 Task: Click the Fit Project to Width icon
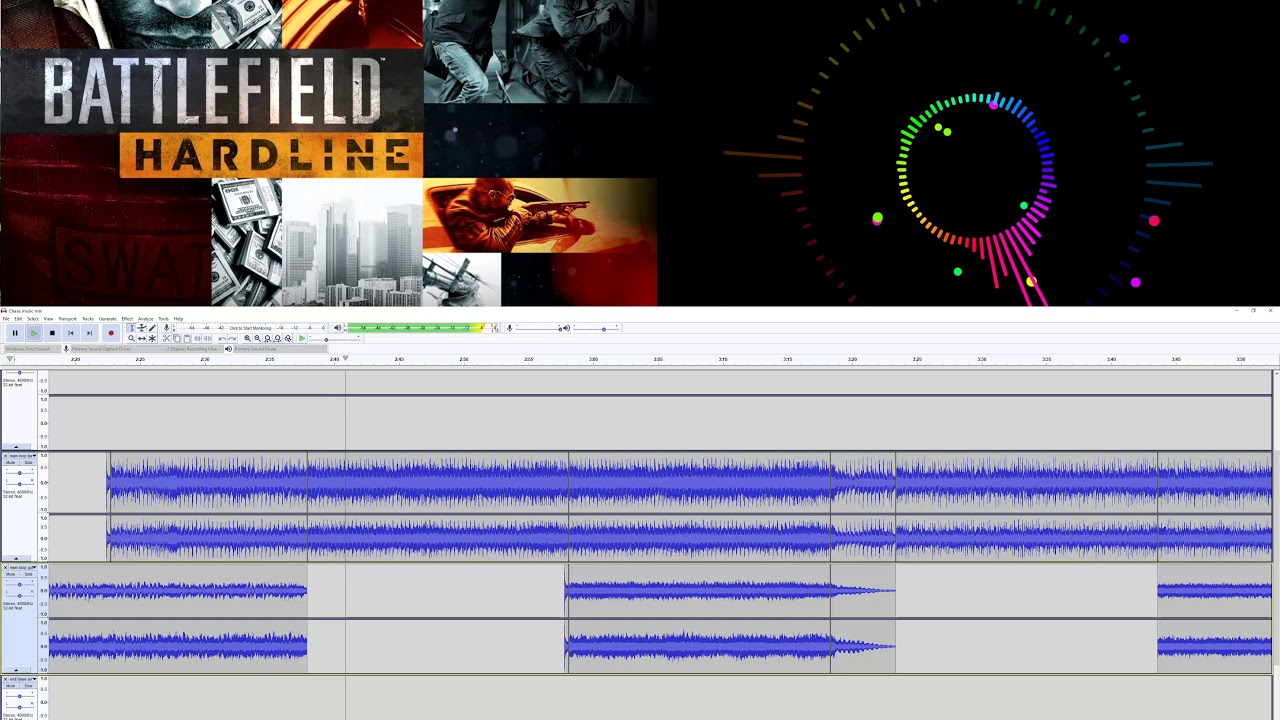[x=277, y=339]
